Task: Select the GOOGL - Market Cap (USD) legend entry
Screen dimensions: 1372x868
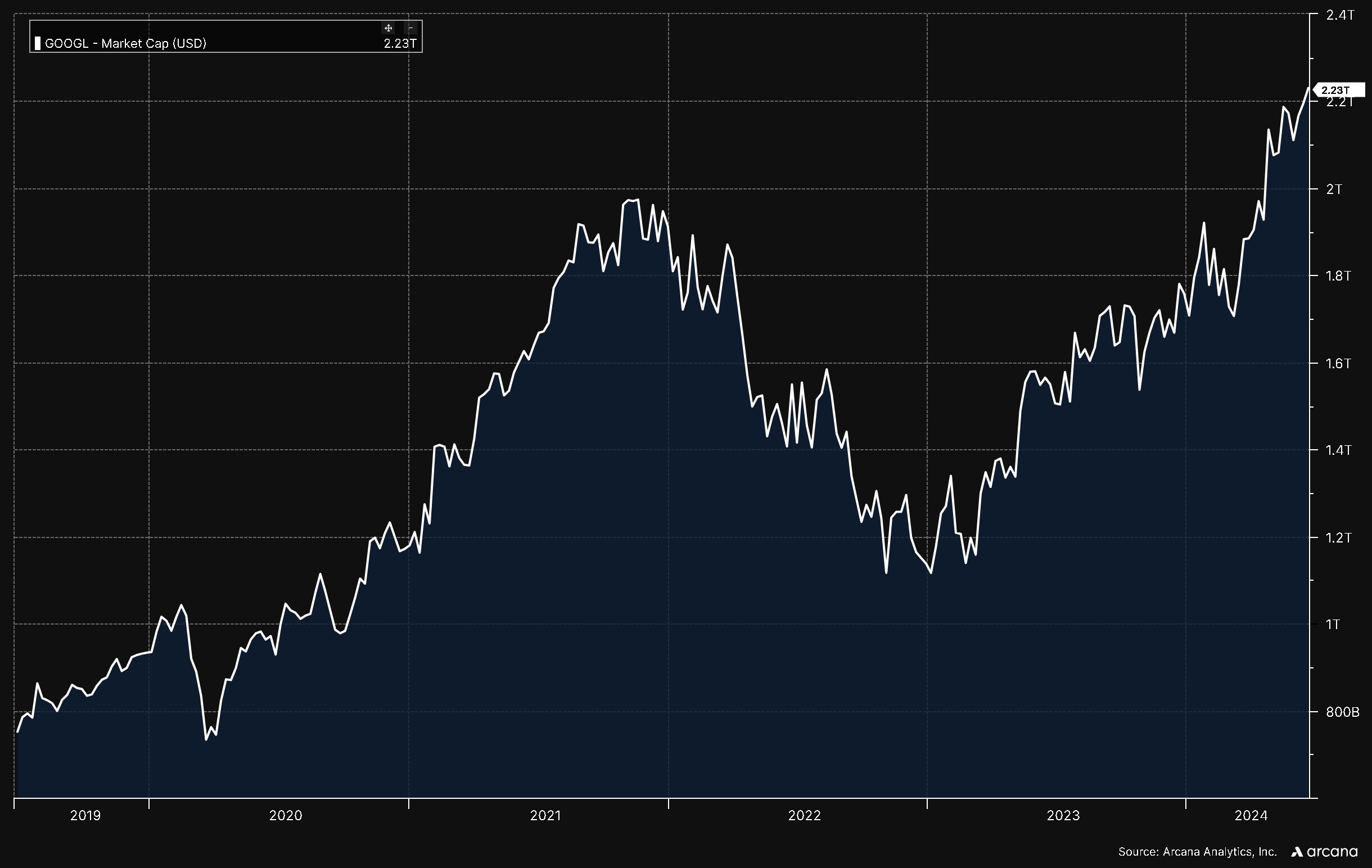Action: (x=125, y=43)
